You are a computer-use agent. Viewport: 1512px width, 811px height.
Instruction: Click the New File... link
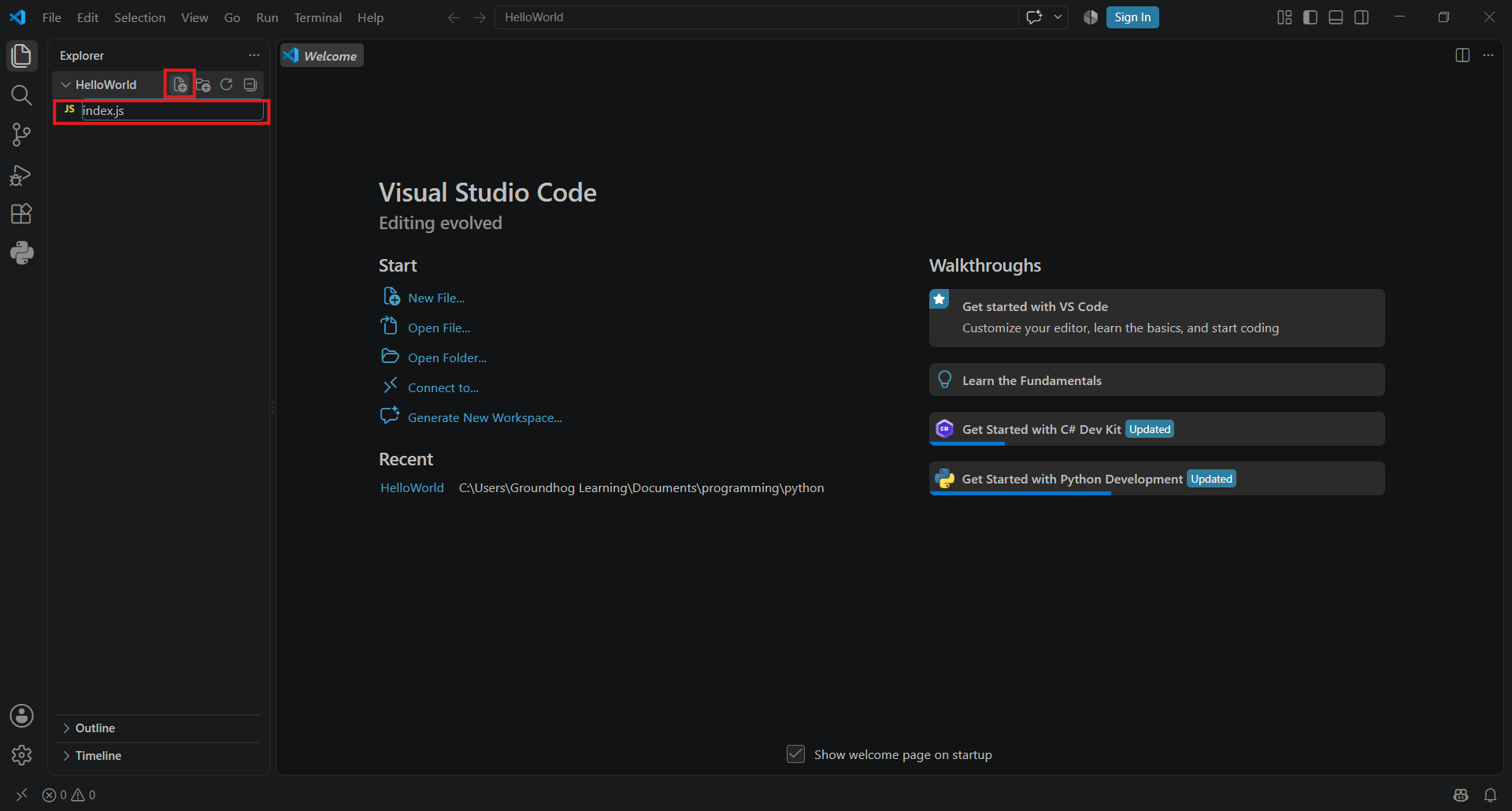pyautogui.click(x=436, y=298)
